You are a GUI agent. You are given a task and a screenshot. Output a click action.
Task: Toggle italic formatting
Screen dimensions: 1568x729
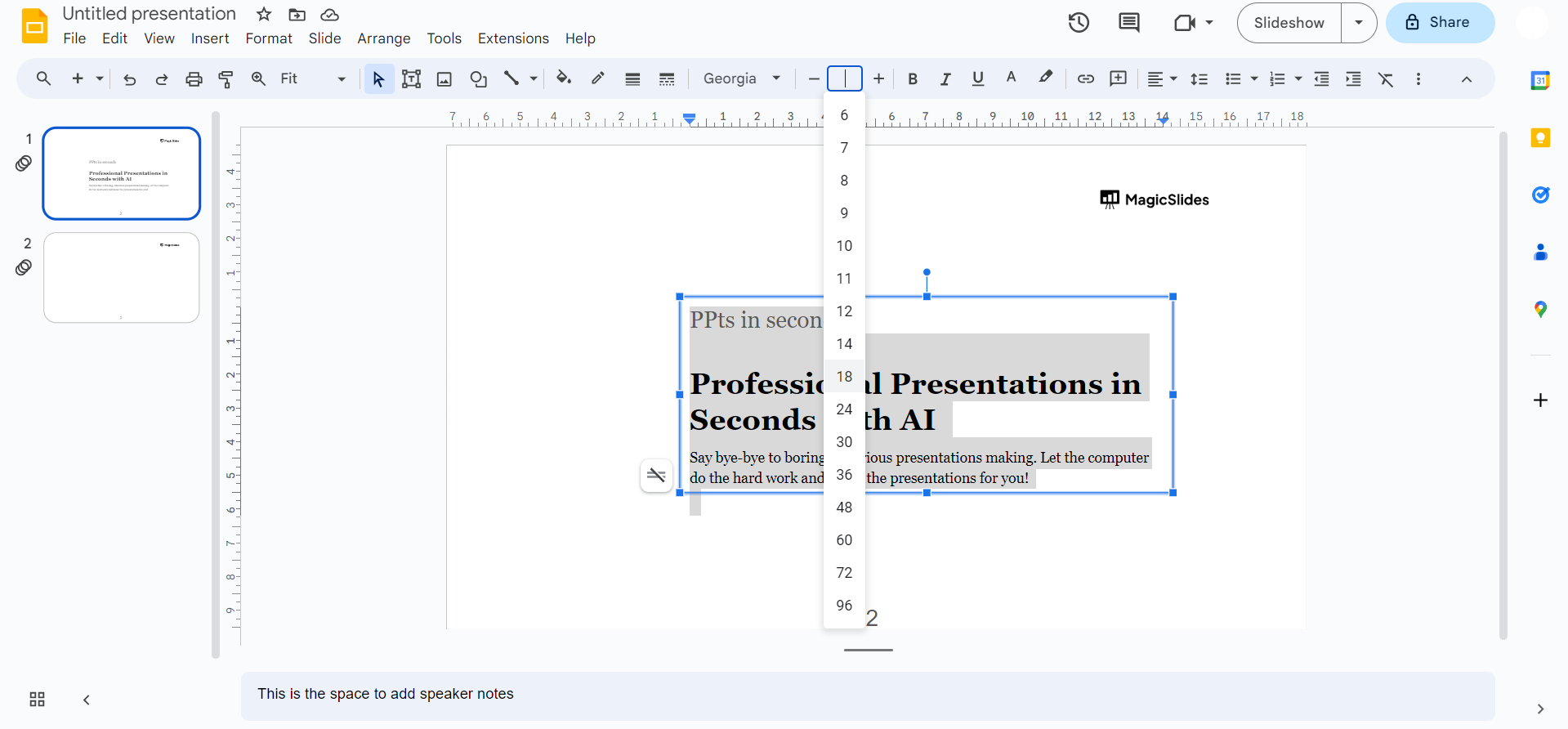945,79
